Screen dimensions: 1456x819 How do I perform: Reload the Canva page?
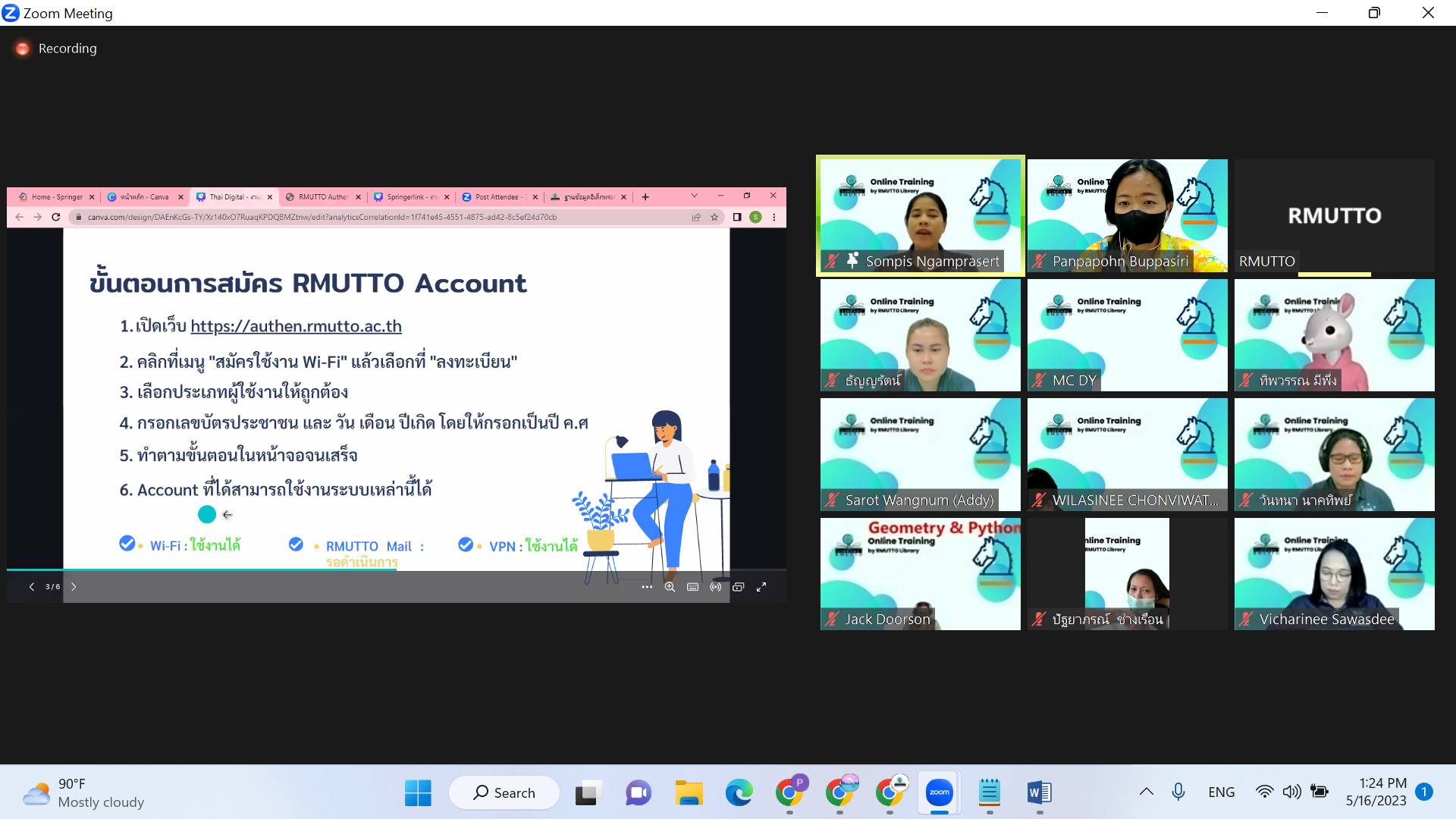(55, 217)
